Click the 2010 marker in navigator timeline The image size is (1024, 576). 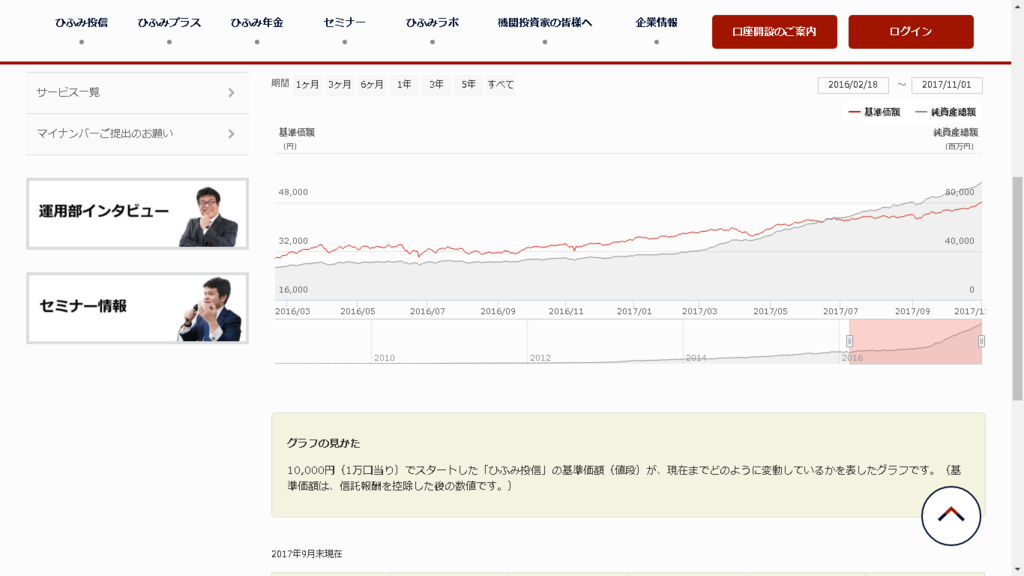tap(384, 358)
